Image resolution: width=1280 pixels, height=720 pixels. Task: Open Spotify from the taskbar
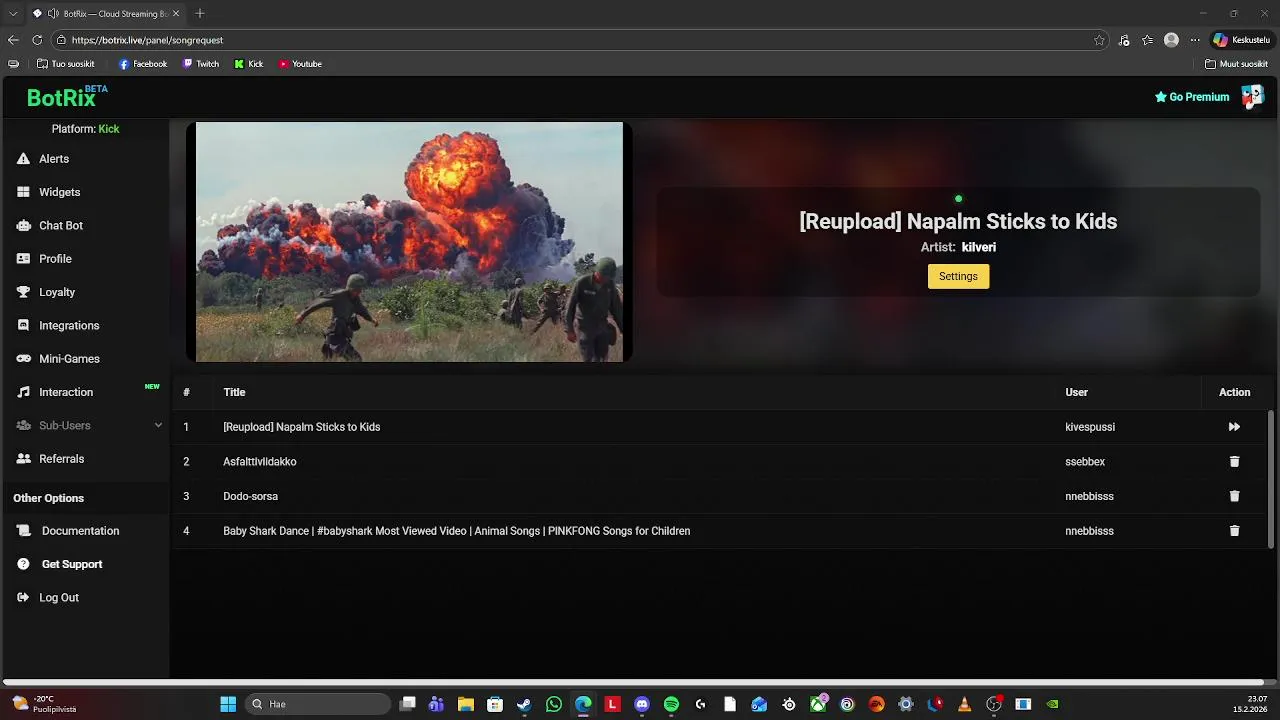pos(671,704)
